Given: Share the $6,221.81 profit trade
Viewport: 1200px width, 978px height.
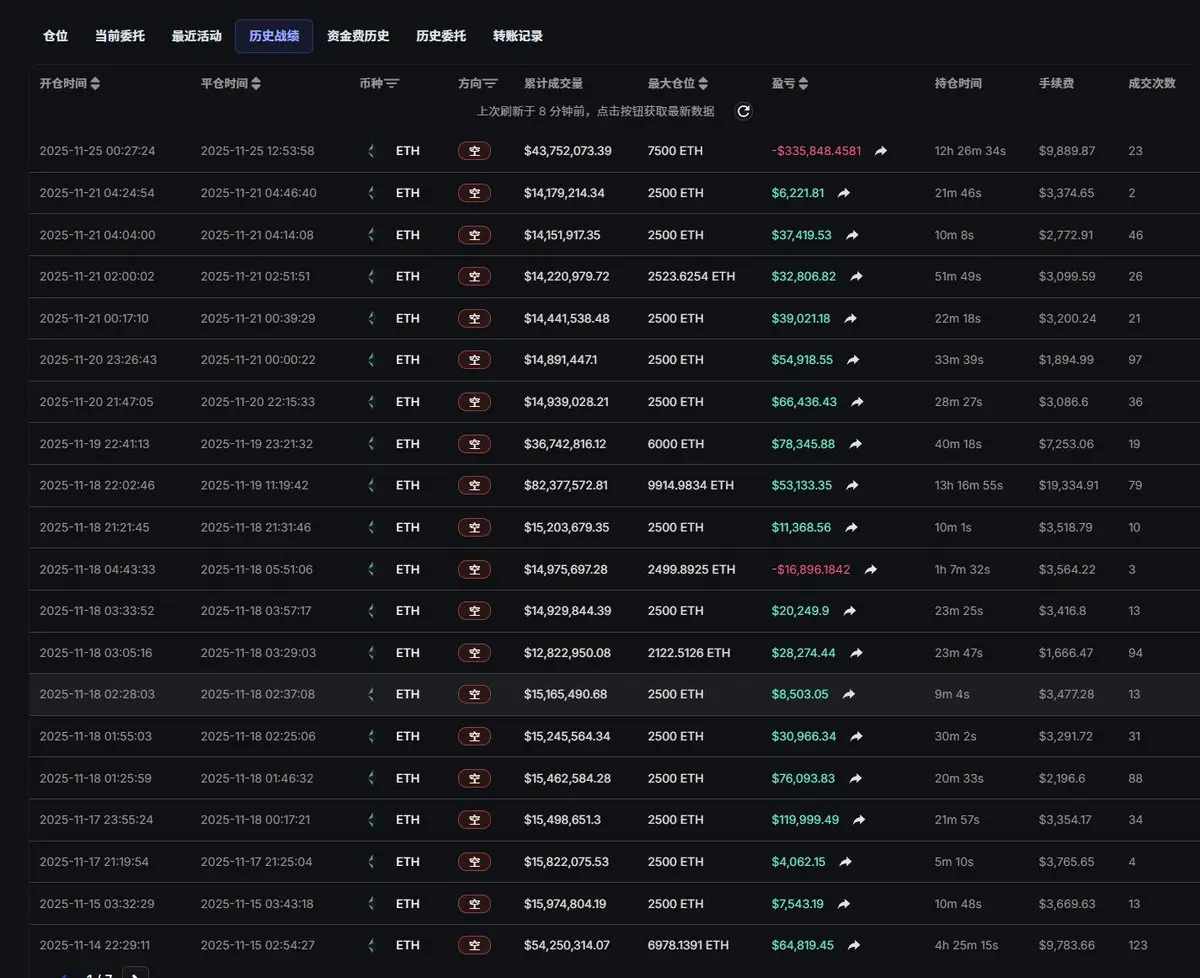Looking at the screenshot, I should pos(844,193).
